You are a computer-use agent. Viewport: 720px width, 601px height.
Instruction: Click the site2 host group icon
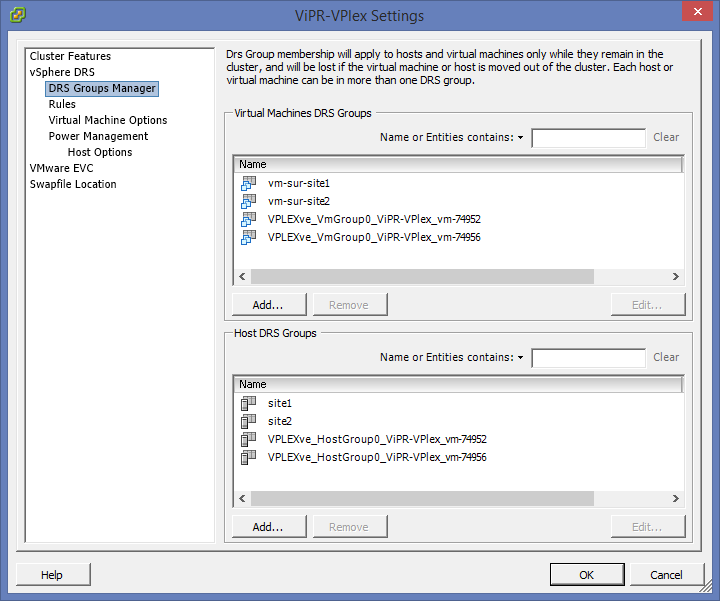249,422
